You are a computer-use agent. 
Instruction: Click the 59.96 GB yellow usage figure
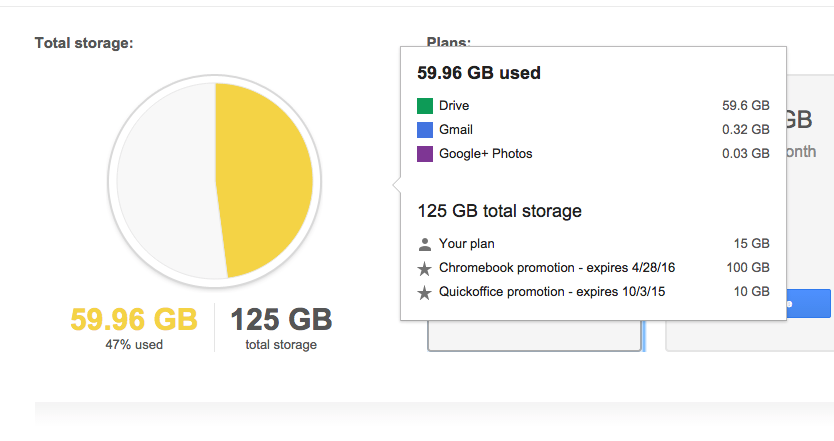point(134,320)
